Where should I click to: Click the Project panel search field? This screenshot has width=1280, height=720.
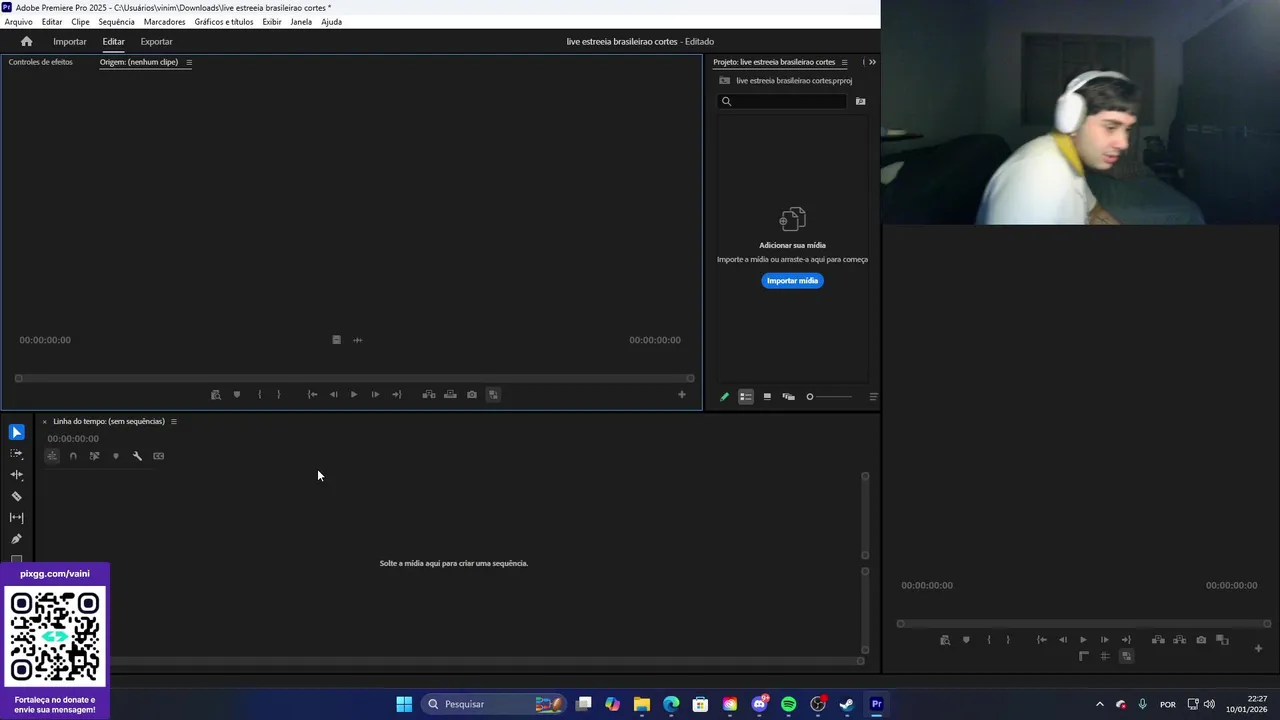[783, 101]
